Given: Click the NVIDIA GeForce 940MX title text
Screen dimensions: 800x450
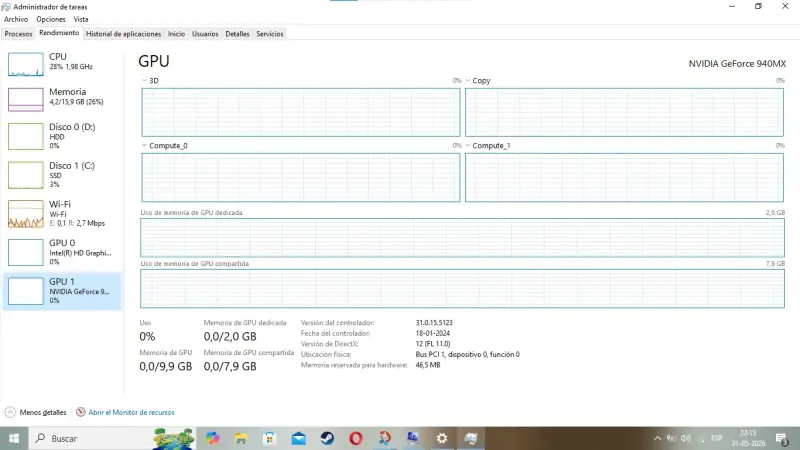Looking at the screenshot, I should [x=737, y=64].
